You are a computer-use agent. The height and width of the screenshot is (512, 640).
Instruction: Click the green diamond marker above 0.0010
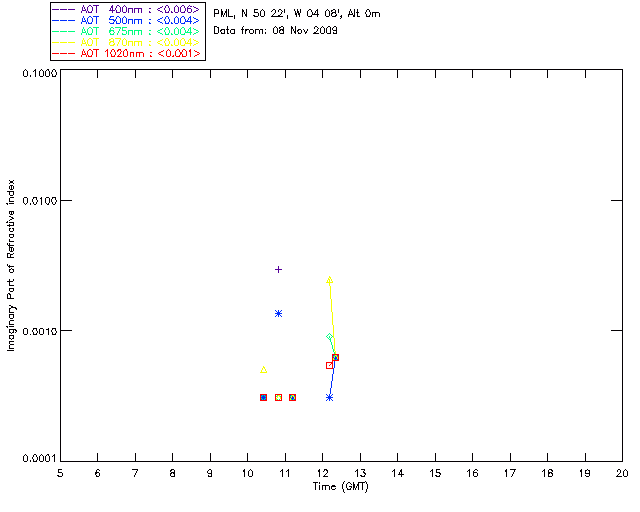(x=329, y=337)
